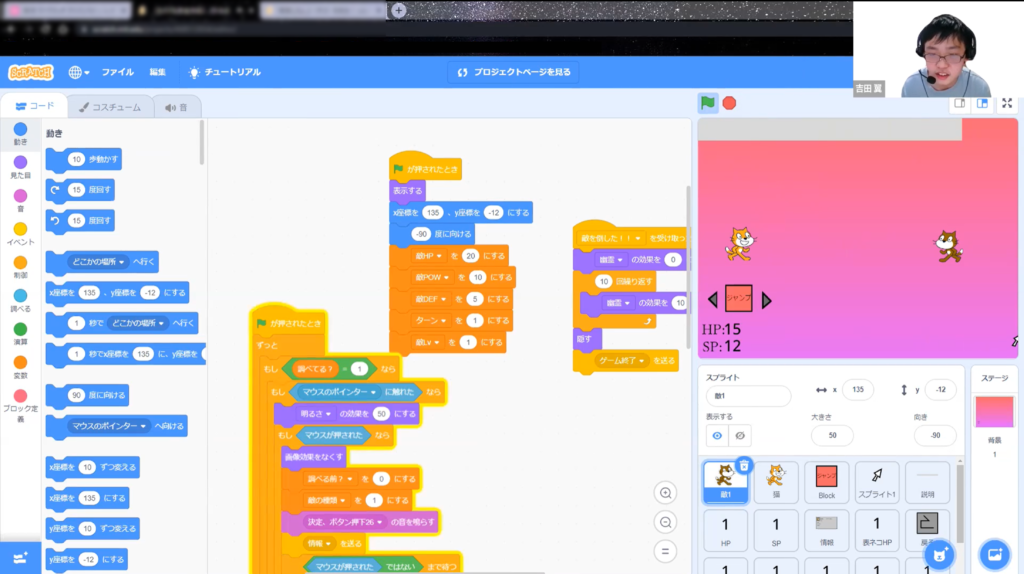Select the イベント block category
Image resolution: width=1024 pixels, height=574 pixels.
click(20, 234)
